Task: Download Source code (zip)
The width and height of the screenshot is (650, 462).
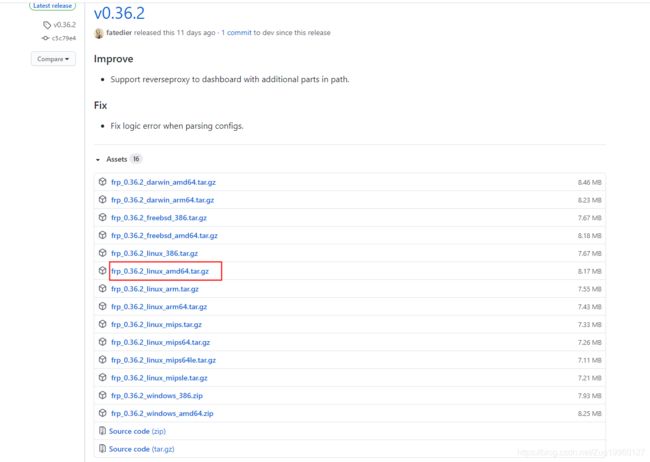Action: point(137,432)
